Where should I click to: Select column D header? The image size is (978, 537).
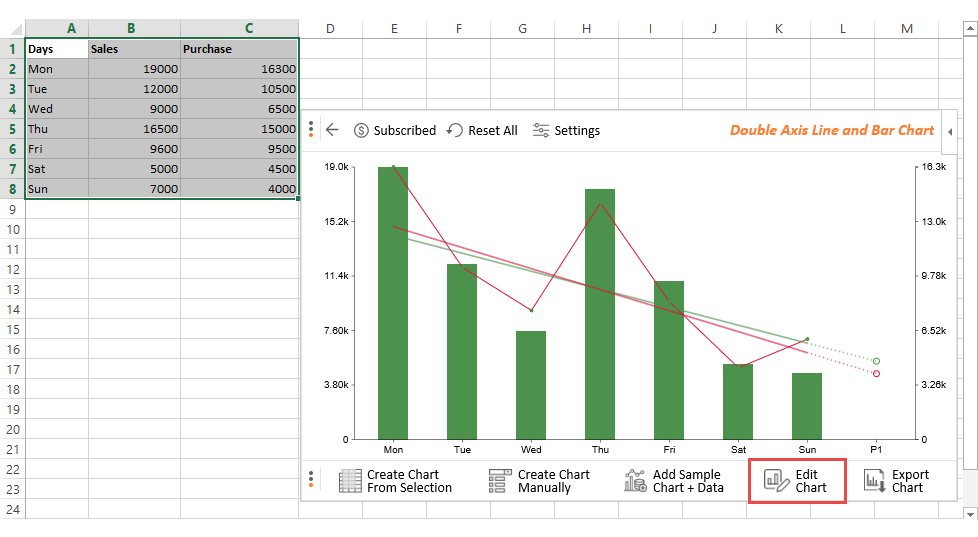pyautogui.click(x=331, y=29)
